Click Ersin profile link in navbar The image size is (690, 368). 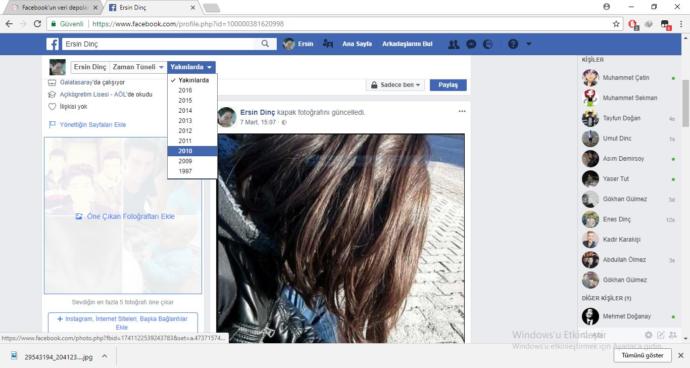298,44
